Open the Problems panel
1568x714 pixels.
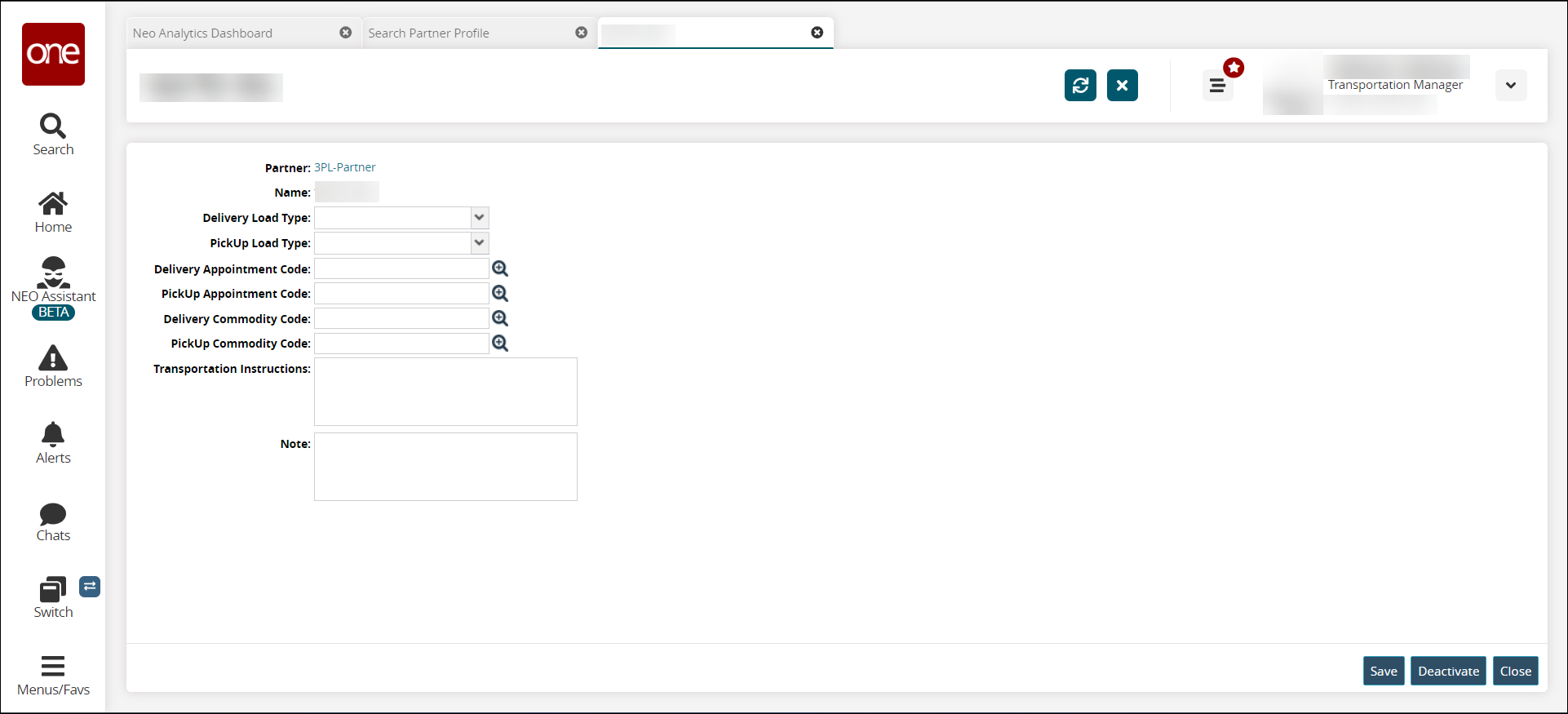[53, 366]
